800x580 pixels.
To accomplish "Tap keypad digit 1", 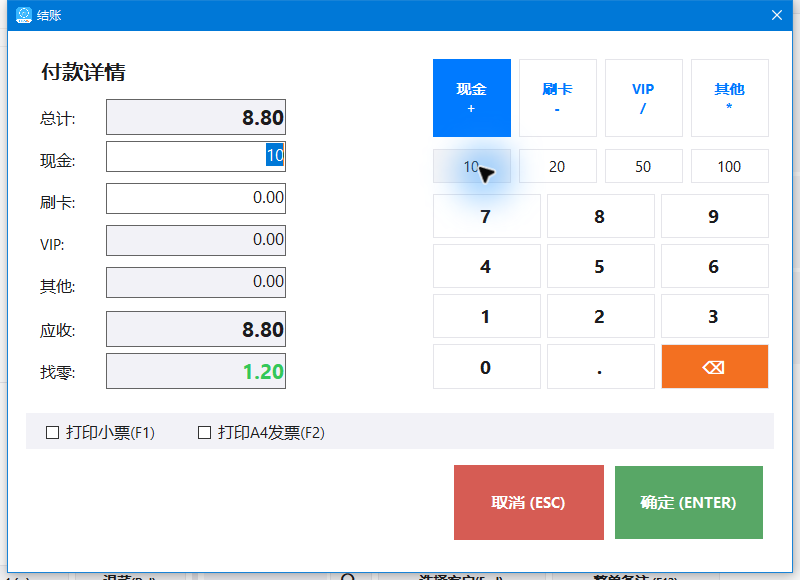I will 486,316.
